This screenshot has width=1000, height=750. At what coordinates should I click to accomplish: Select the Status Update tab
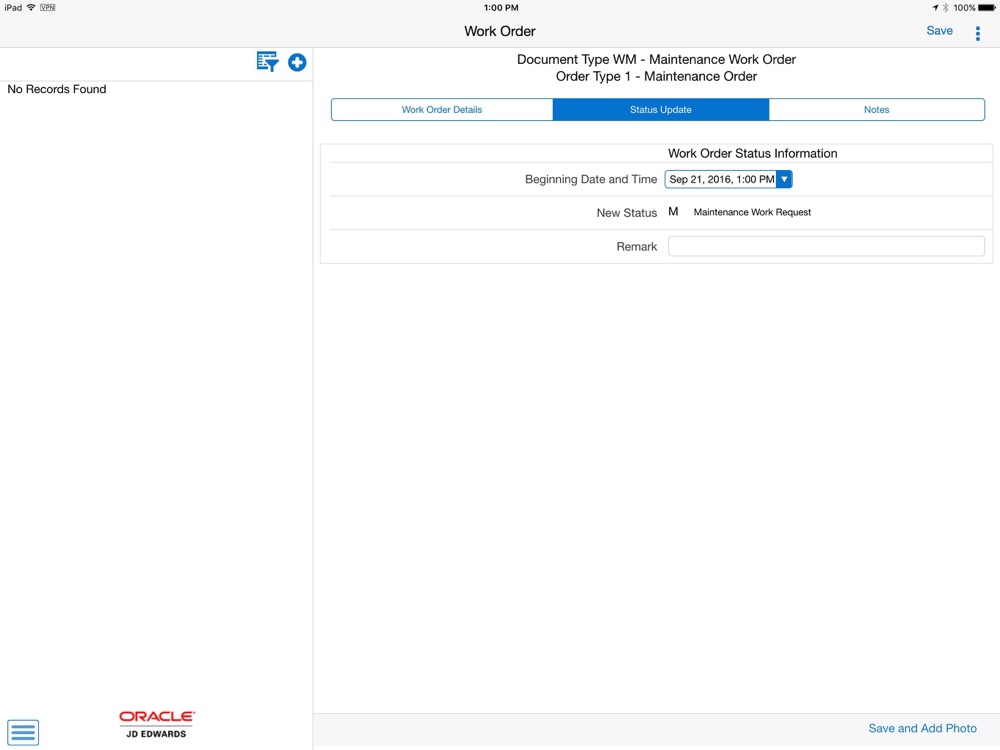pos(661,110)
